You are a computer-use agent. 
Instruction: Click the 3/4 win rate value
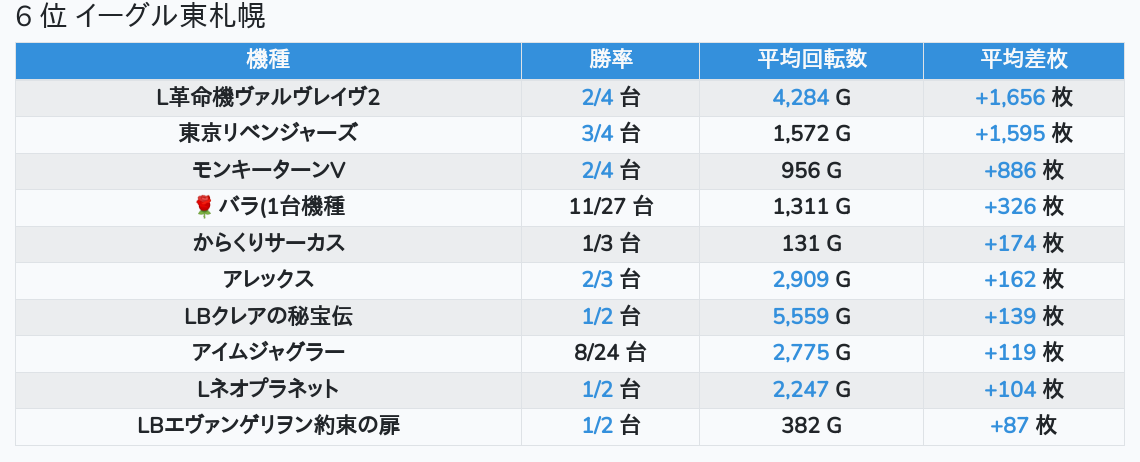(598, 134)
